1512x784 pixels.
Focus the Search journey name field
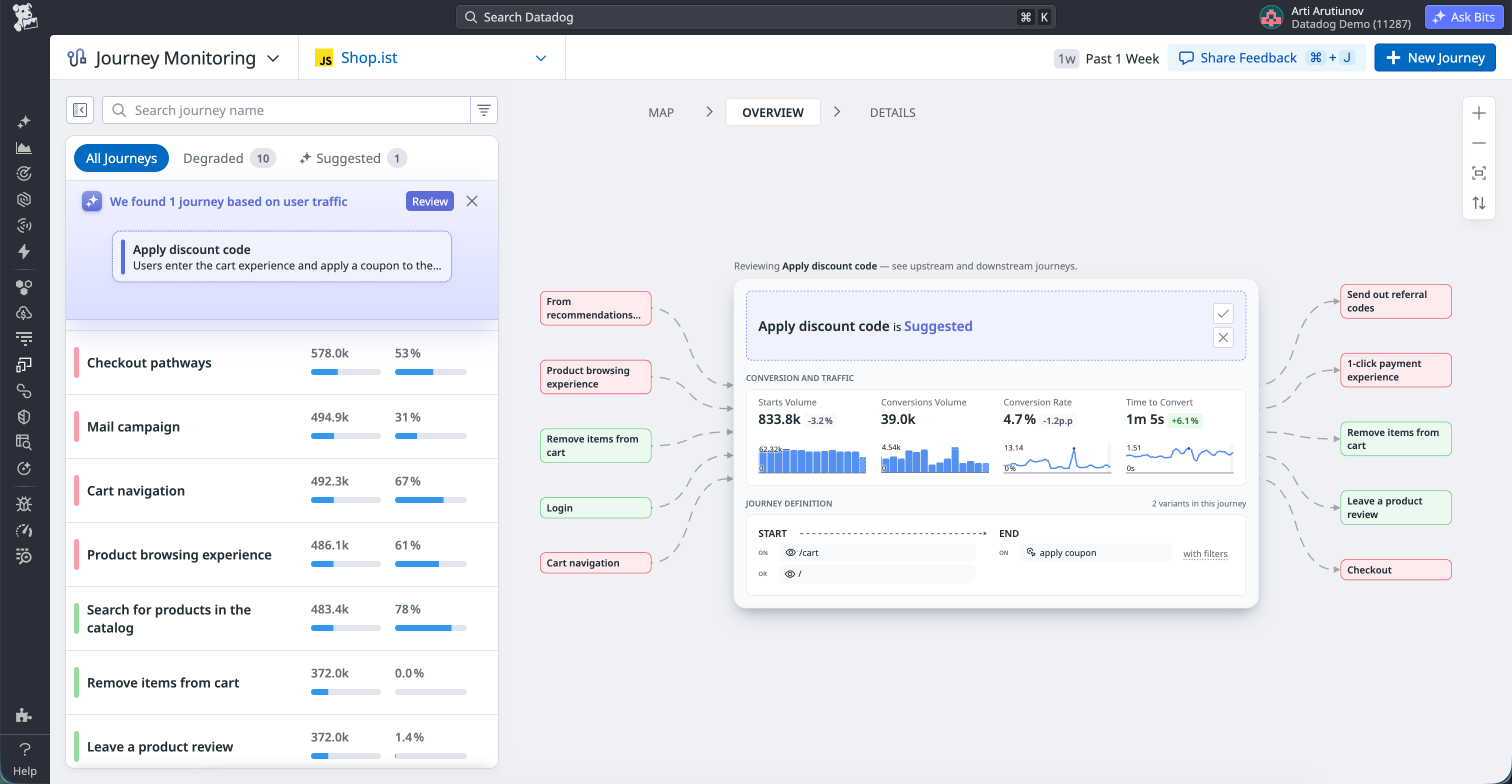[286, 110]
